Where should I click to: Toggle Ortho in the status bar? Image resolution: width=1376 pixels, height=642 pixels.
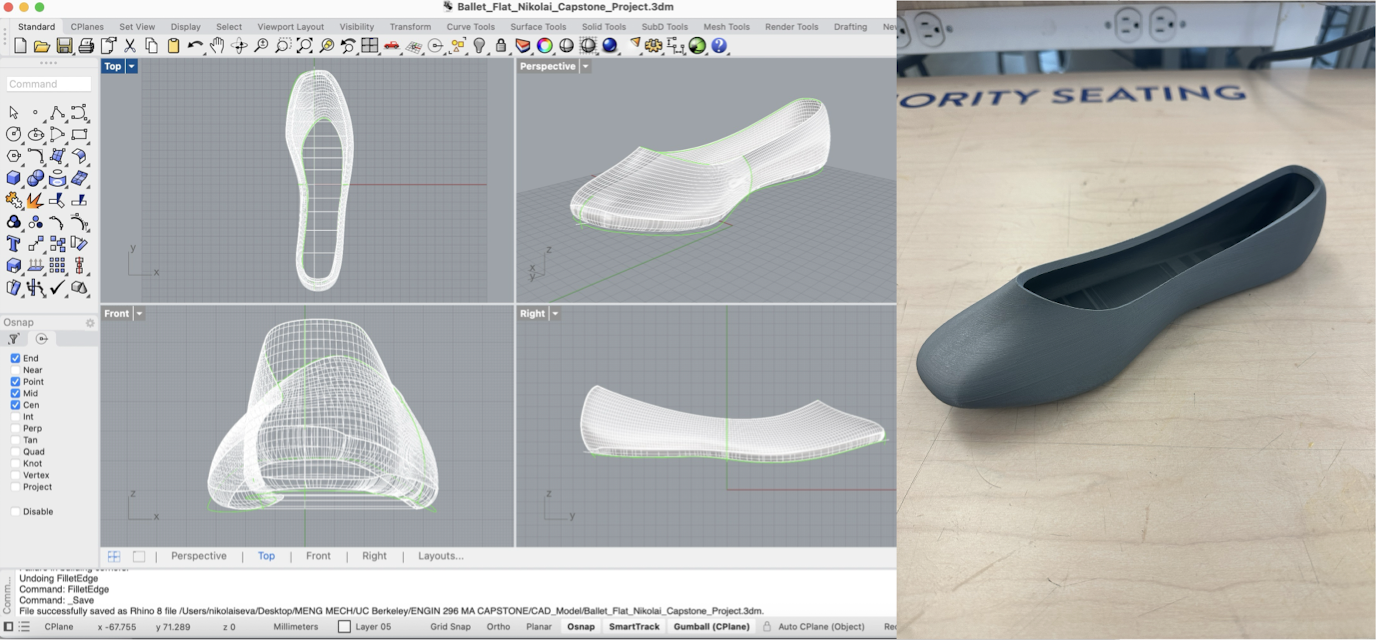click(x=498, y=627)
